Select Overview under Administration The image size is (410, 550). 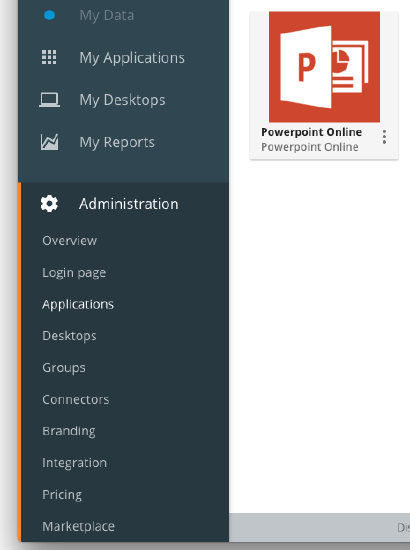pyautogui.click(x=69, y=241)
